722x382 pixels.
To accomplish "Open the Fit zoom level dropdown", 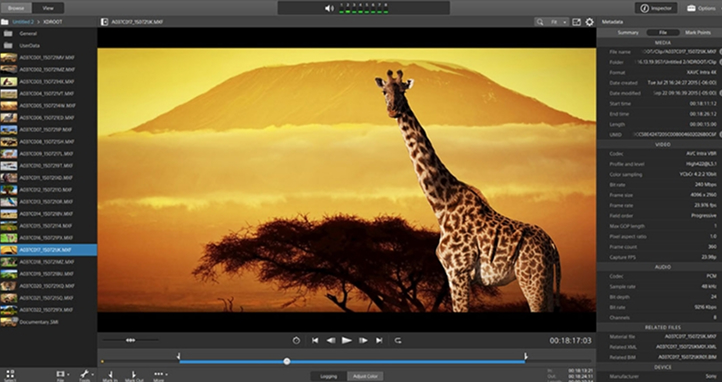I will coord(558,22).
